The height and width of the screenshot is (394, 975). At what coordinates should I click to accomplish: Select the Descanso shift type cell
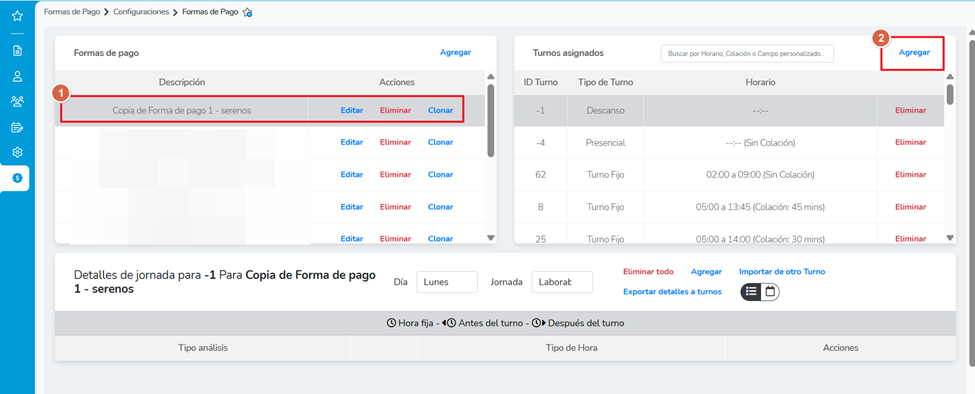[605, 110]
